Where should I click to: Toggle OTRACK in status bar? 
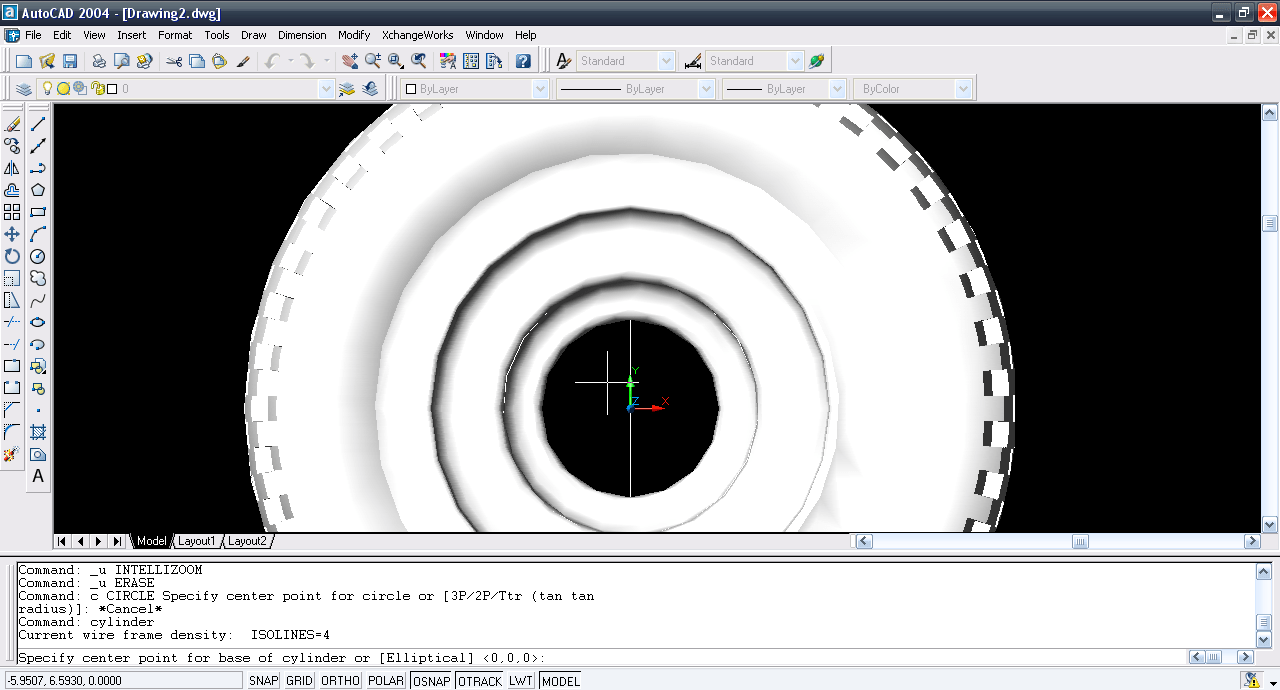point(480,680)
